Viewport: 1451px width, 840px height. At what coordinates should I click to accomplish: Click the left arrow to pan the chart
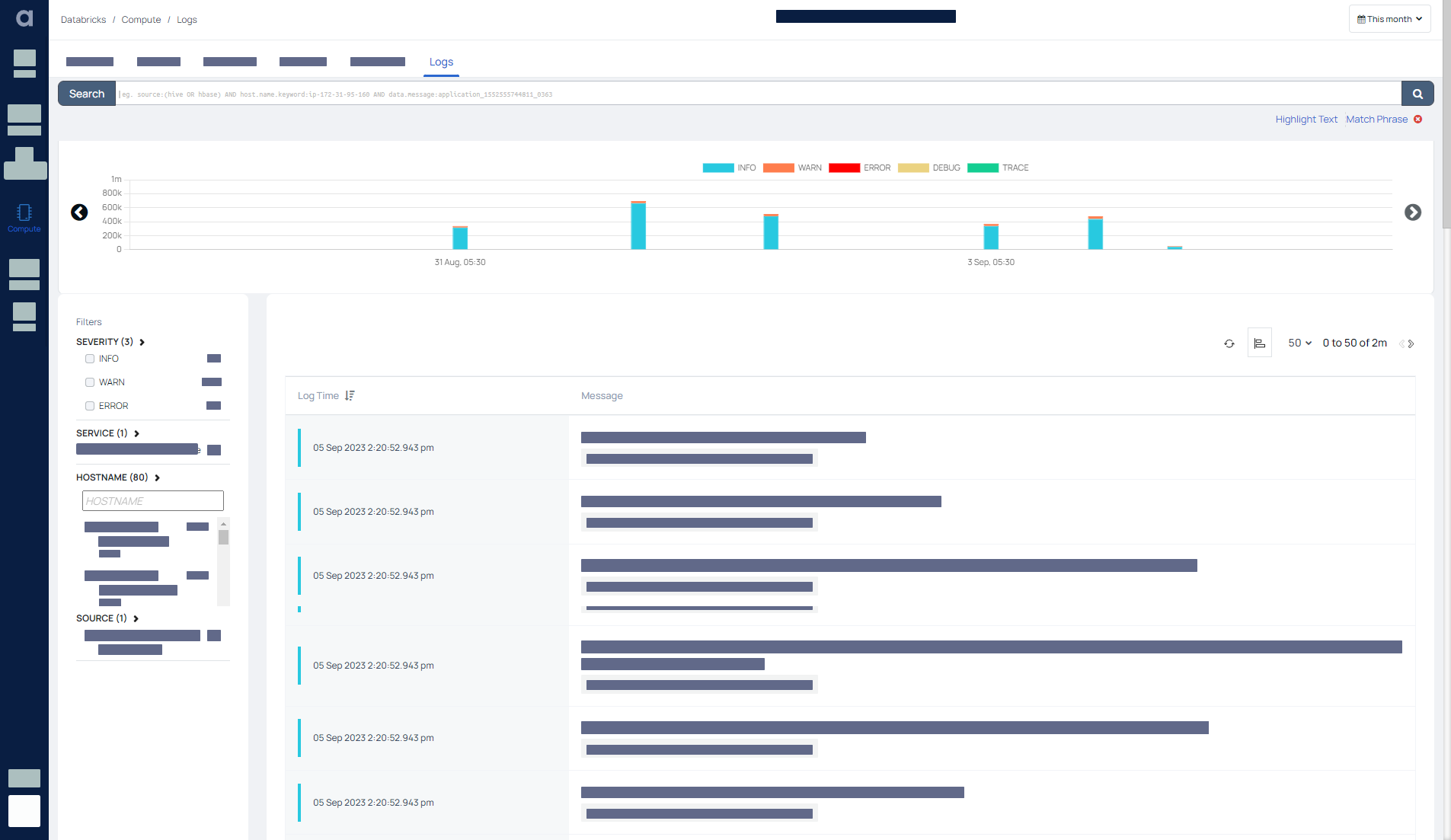pyautogui.click(x=79, y=212)
